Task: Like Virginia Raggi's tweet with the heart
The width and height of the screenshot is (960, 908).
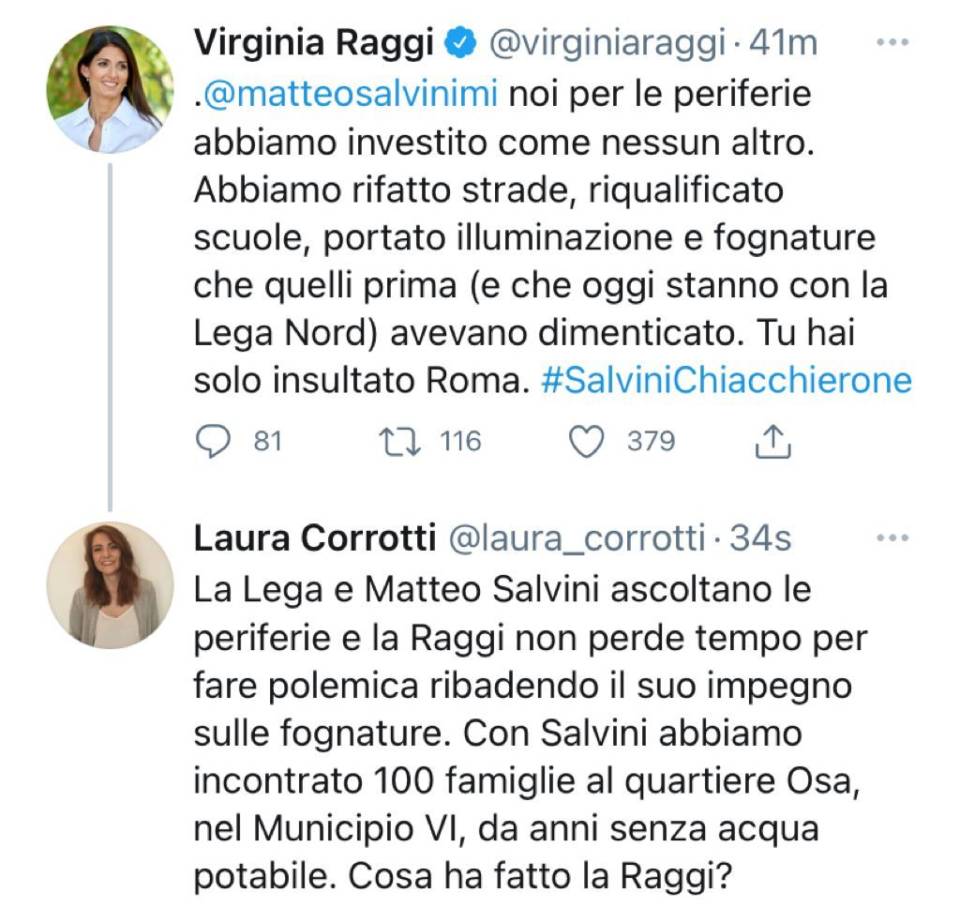Action: click(x=587, y=441)
